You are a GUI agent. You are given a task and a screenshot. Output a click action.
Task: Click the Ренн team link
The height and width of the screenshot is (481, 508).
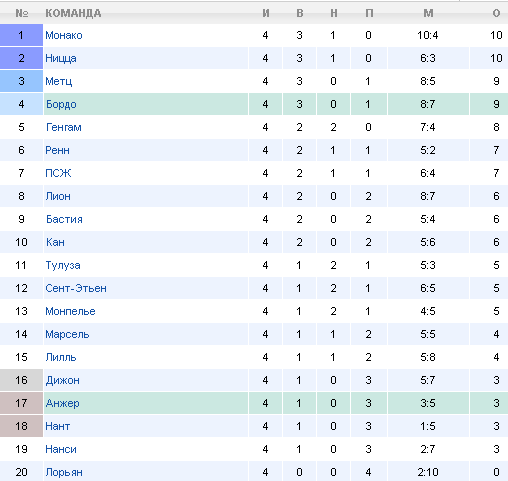(57, 150)
